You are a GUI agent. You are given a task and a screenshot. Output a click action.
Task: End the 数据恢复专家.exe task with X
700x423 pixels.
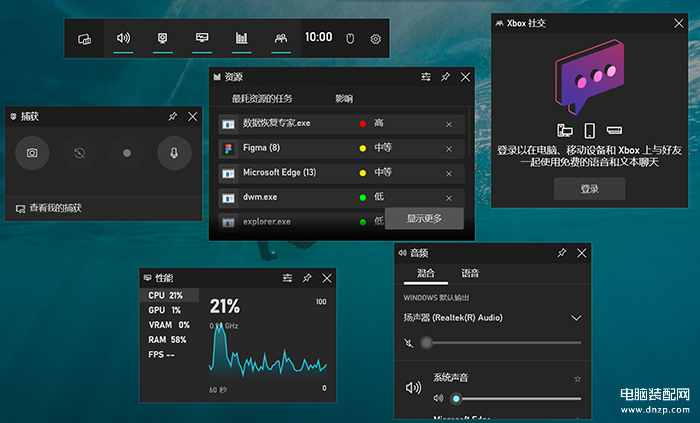pyautogui.click(x=449, y=124)
